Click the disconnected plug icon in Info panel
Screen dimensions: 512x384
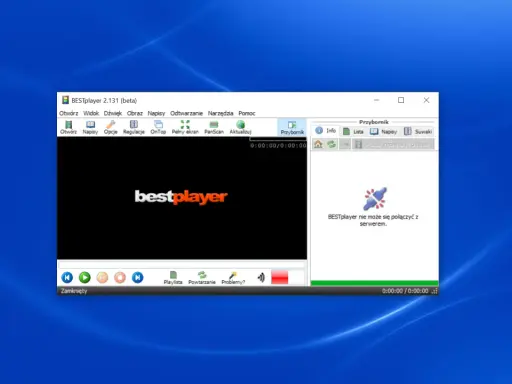(375, 199)
